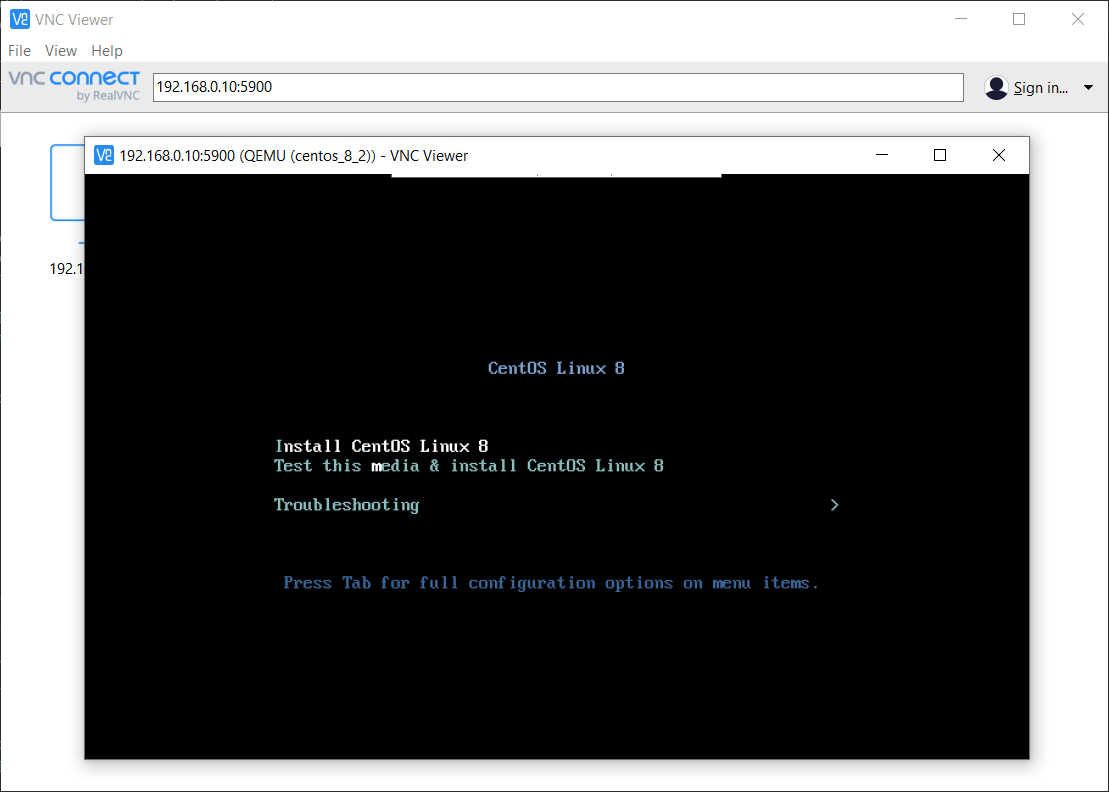Close the main VNC Viewer window
The width and height of the screenshot is (1109, 792).
1078,19
